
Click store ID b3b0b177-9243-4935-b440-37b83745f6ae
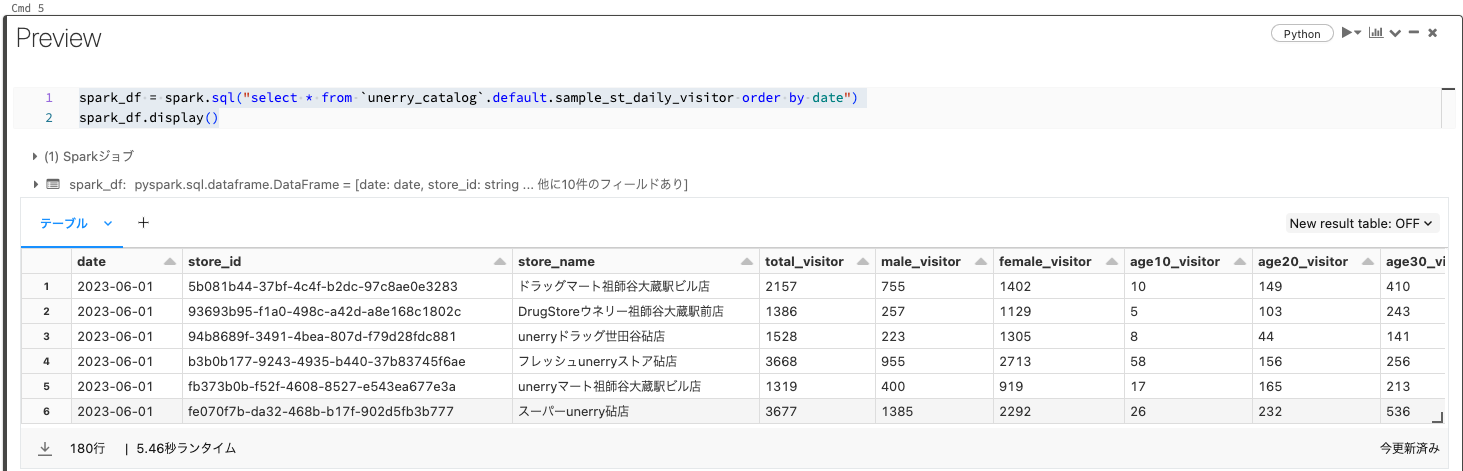326,362
